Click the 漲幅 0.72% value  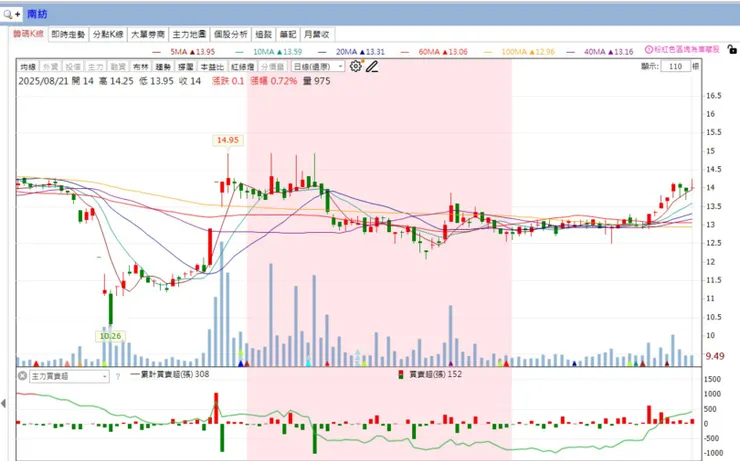274,81
